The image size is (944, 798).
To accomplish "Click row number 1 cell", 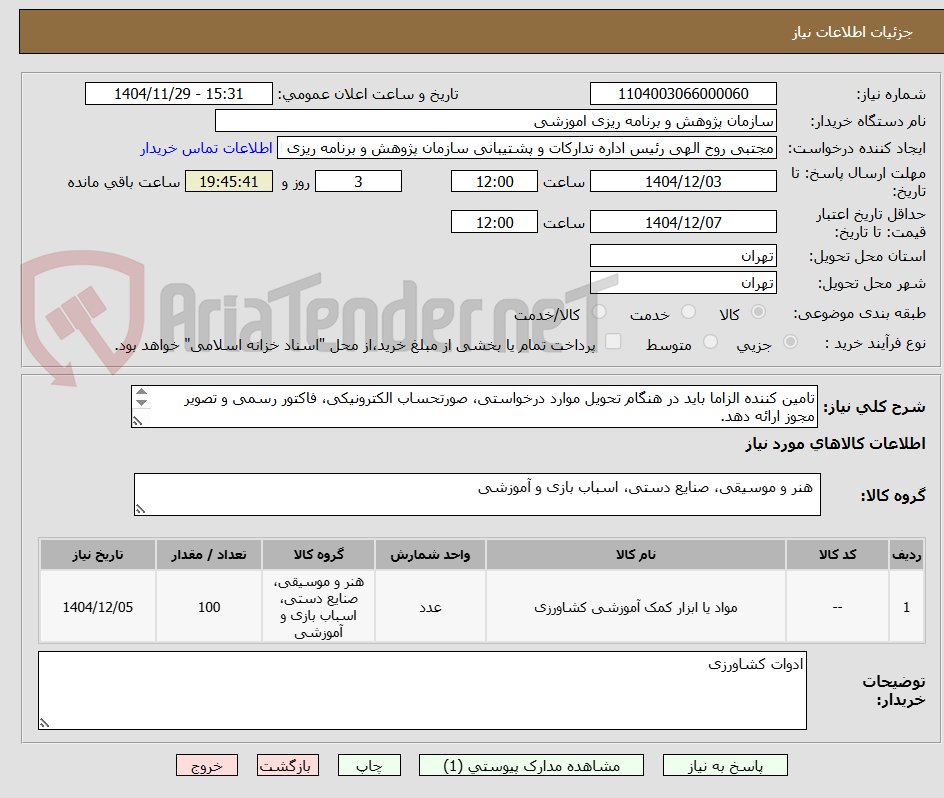I will 907,607.
